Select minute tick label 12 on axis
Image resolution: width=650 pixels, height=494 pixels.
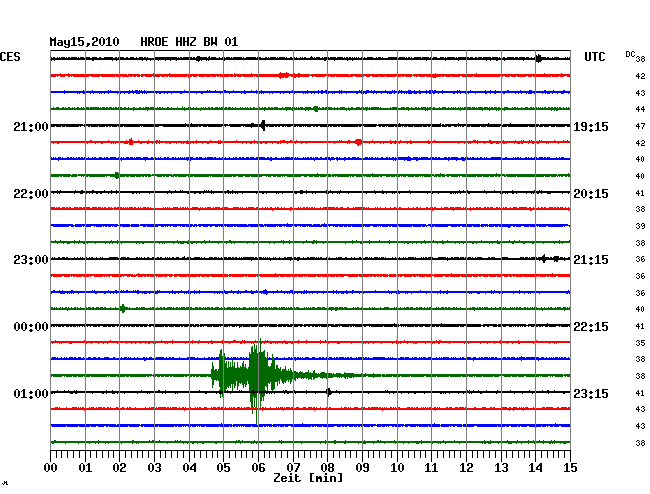[466, 467]
